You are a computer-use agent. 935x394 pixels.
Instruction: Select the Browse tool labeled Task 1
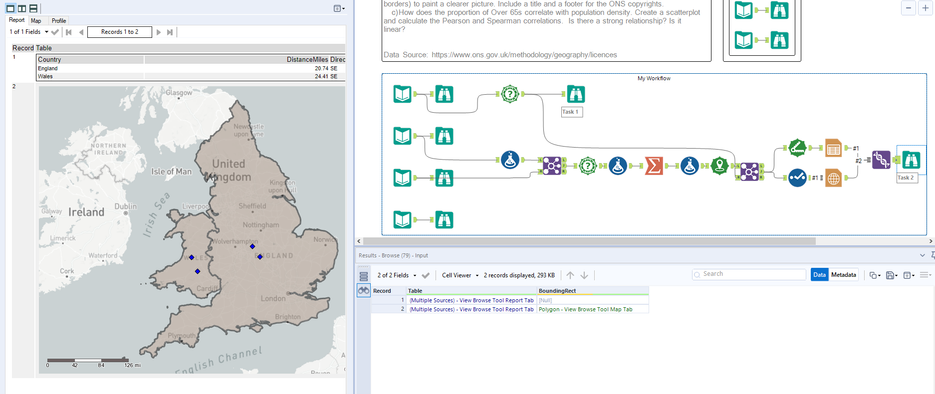tap(575, 94)
